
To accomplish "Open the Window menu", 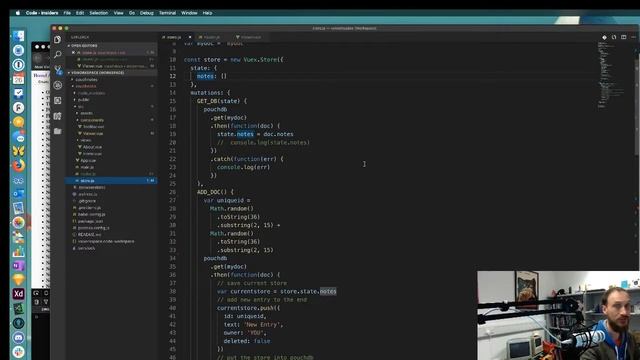I will pyautogui.click(x=189, y=13).
